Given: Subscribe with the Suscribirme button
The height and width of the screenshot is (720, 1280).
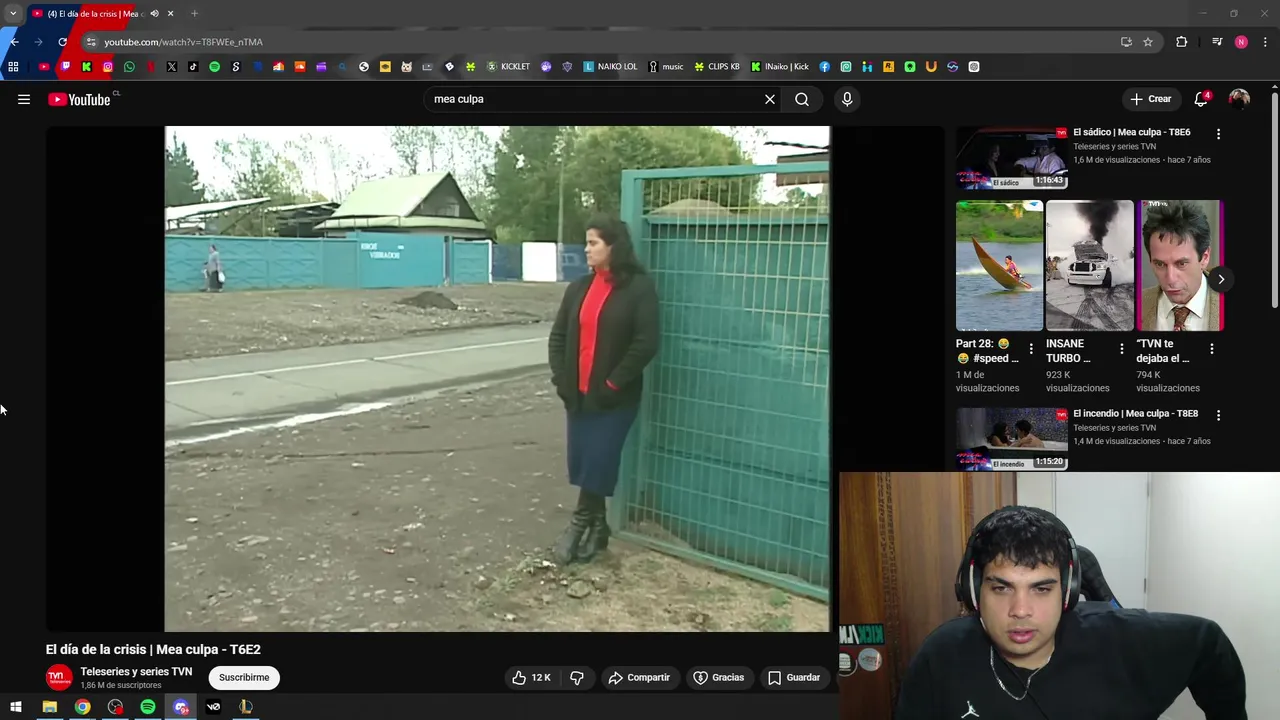Looking at the screenshot, I should coord(244,677).
